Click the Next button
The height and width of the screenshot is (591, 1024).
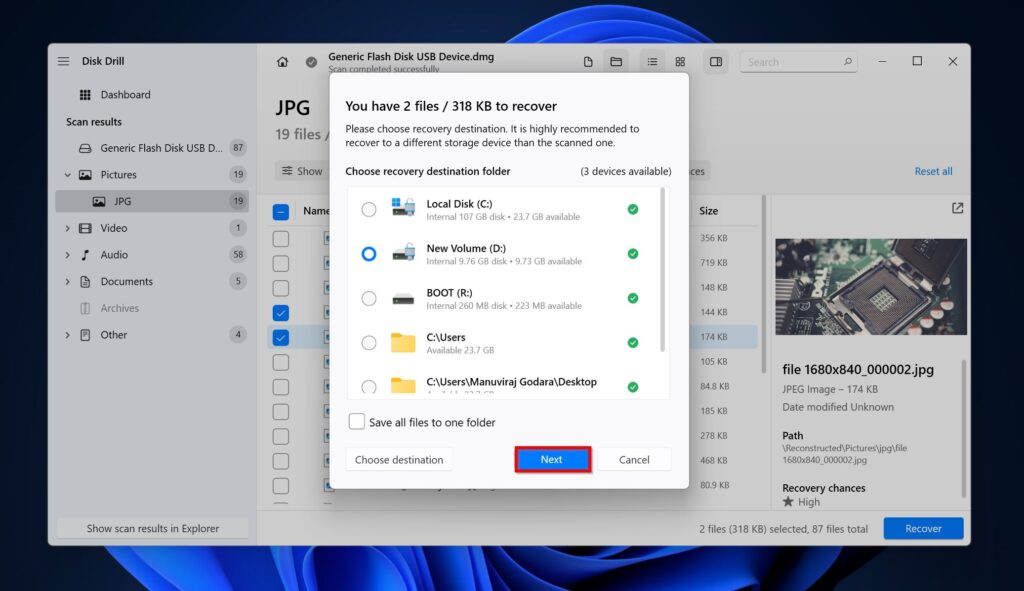[553, 459]
